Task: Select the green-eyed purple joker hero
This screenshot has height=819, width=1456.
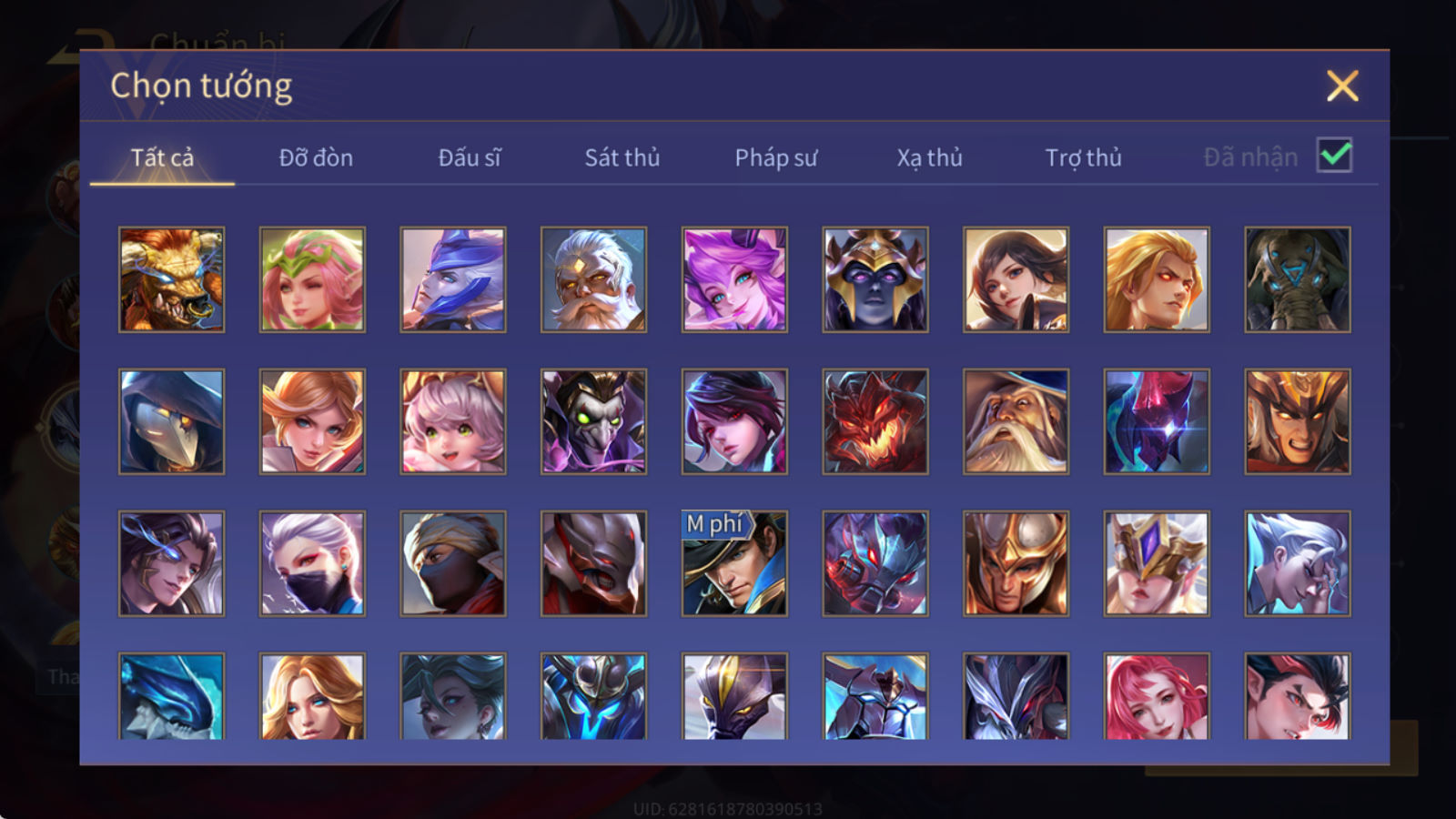Action: click(x=593, y=421)
